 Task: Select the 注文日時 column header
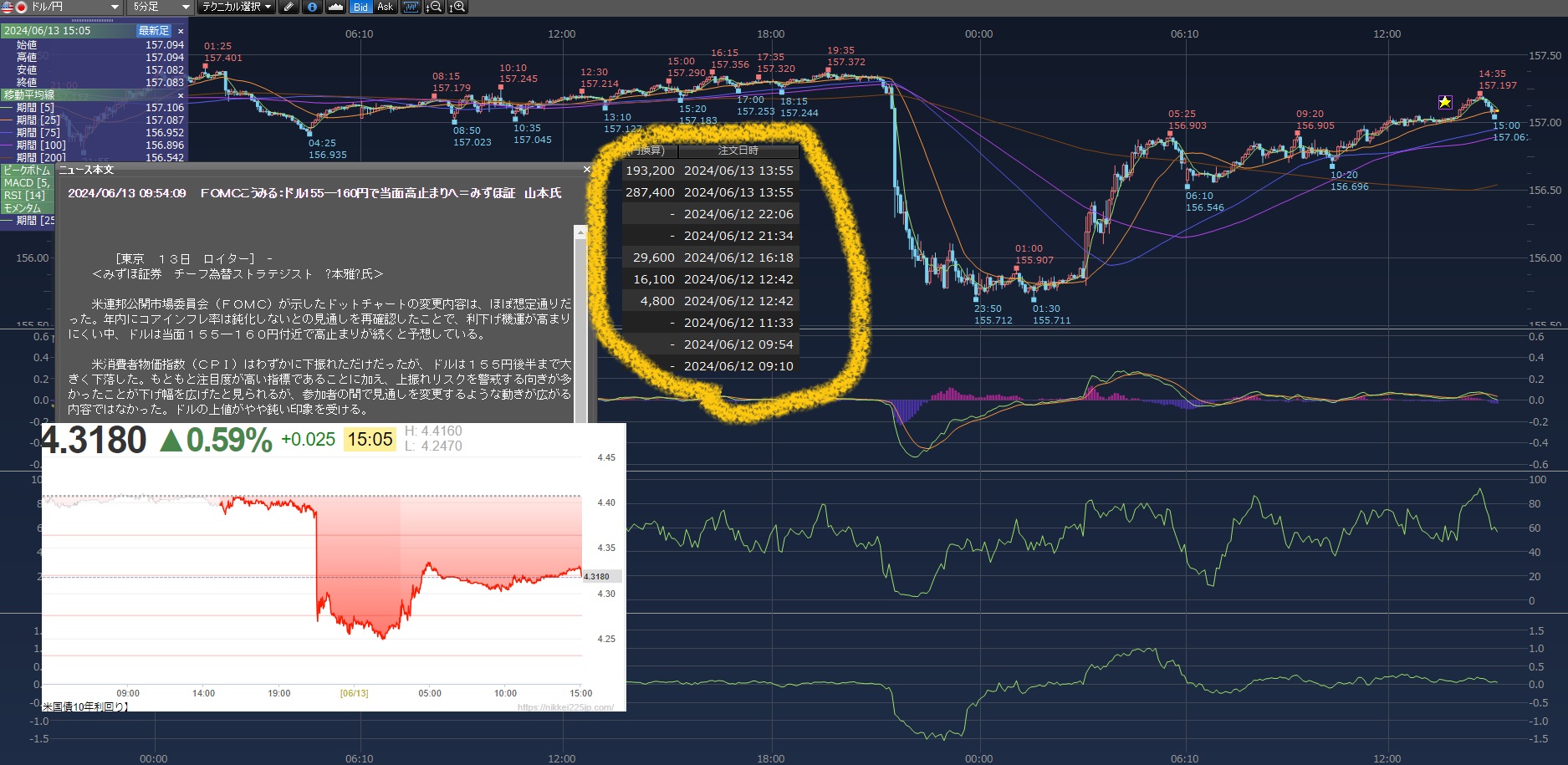pyautogui.click(x=738, y=150)
